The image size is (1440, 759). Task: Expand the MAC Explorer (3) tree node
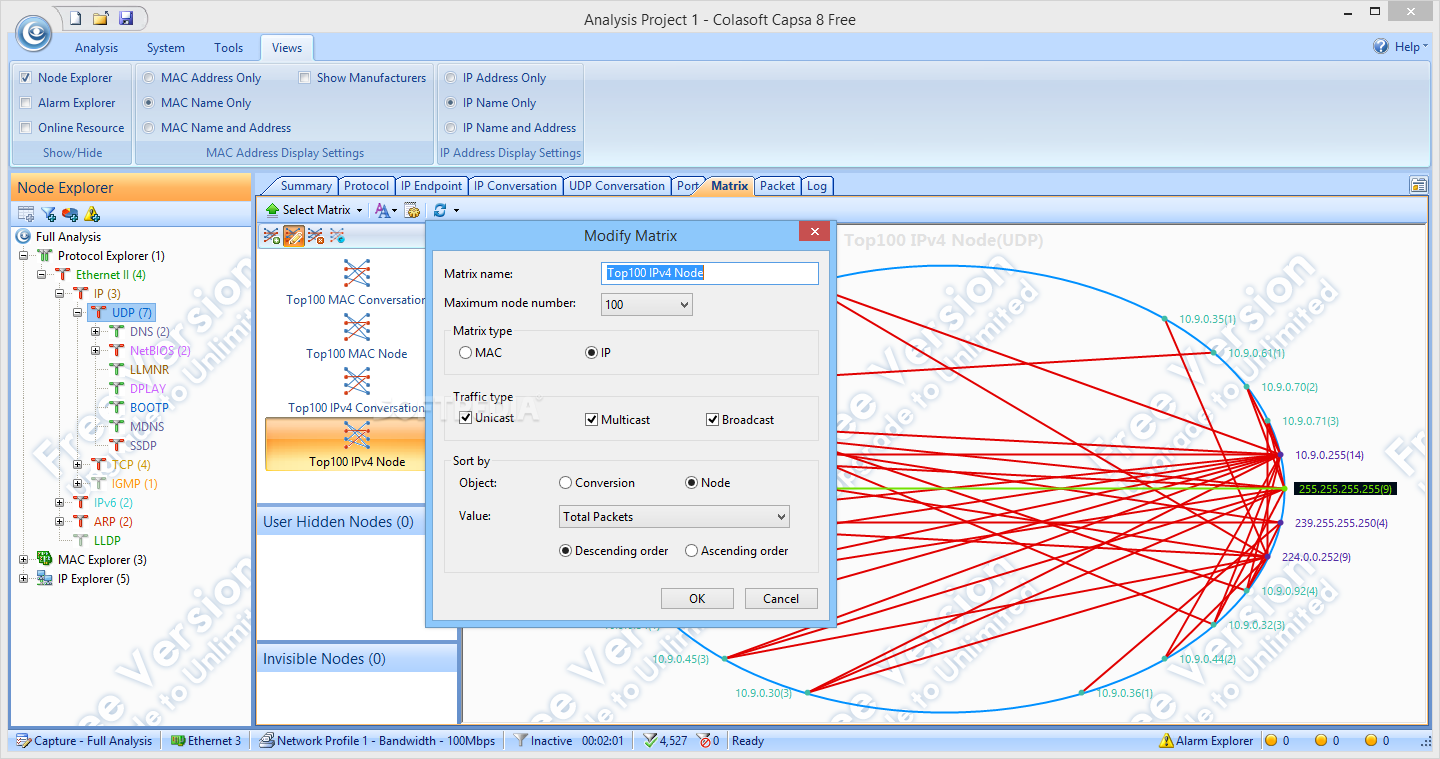coord(24,560)
